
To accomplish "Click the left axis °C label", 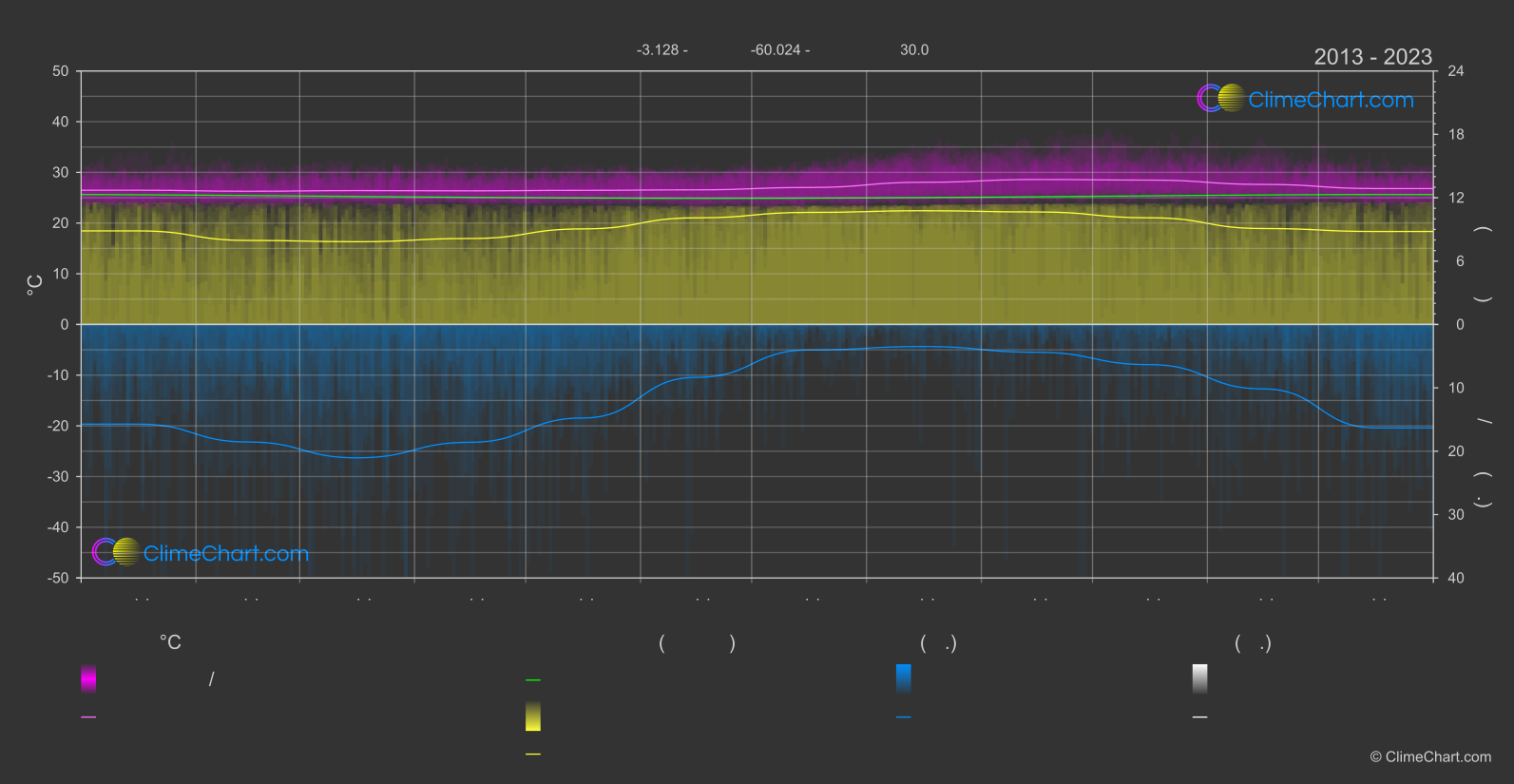I will [x=35, y=285].
